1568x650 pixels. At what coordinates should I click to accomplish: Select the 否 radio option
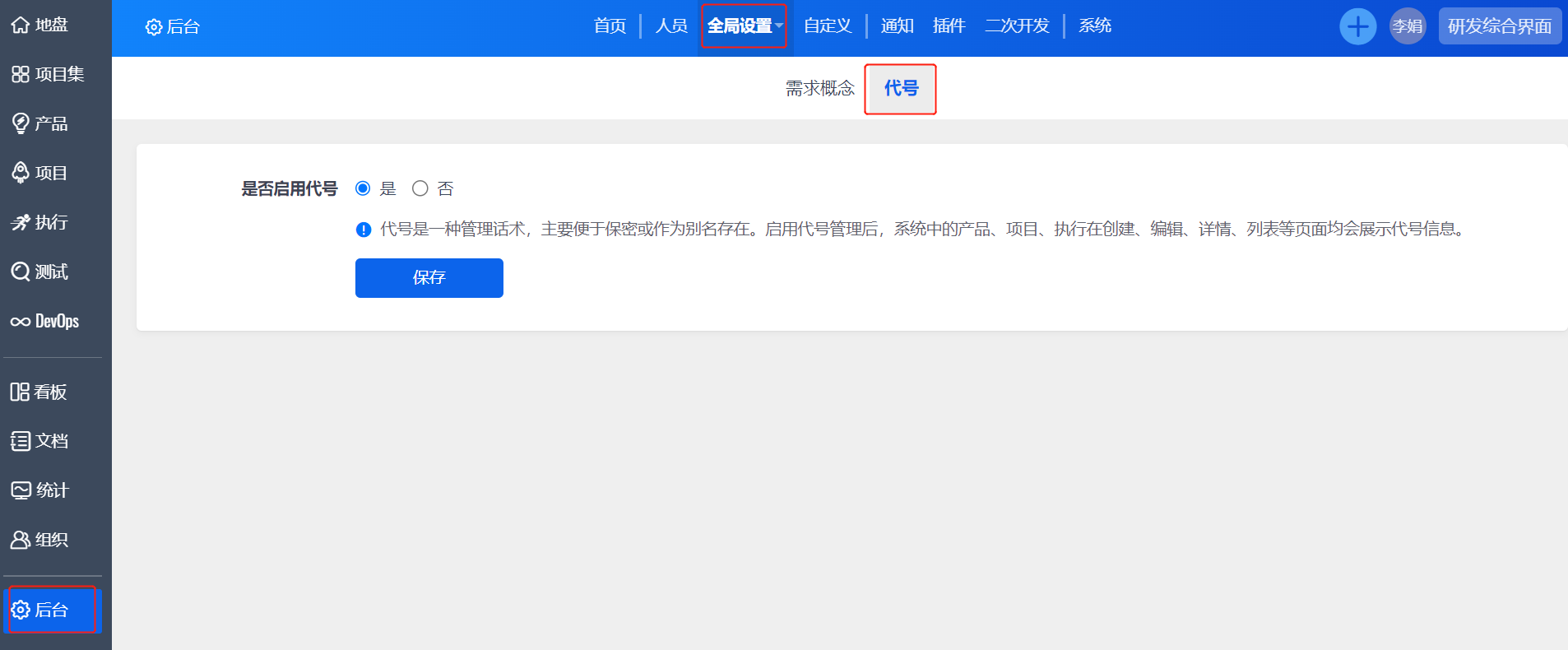pos(420,188)
